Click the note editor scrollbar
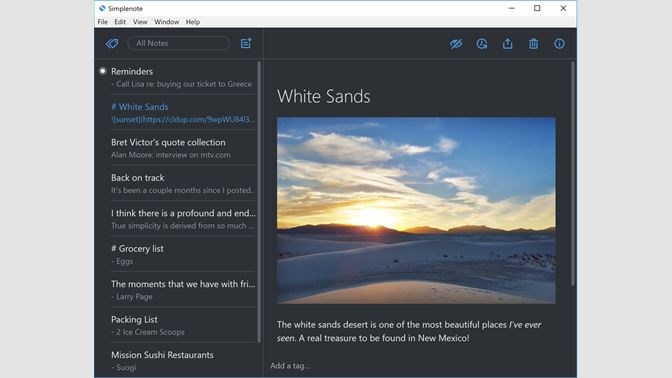The image size is (672, 378). tap(573, 174)
